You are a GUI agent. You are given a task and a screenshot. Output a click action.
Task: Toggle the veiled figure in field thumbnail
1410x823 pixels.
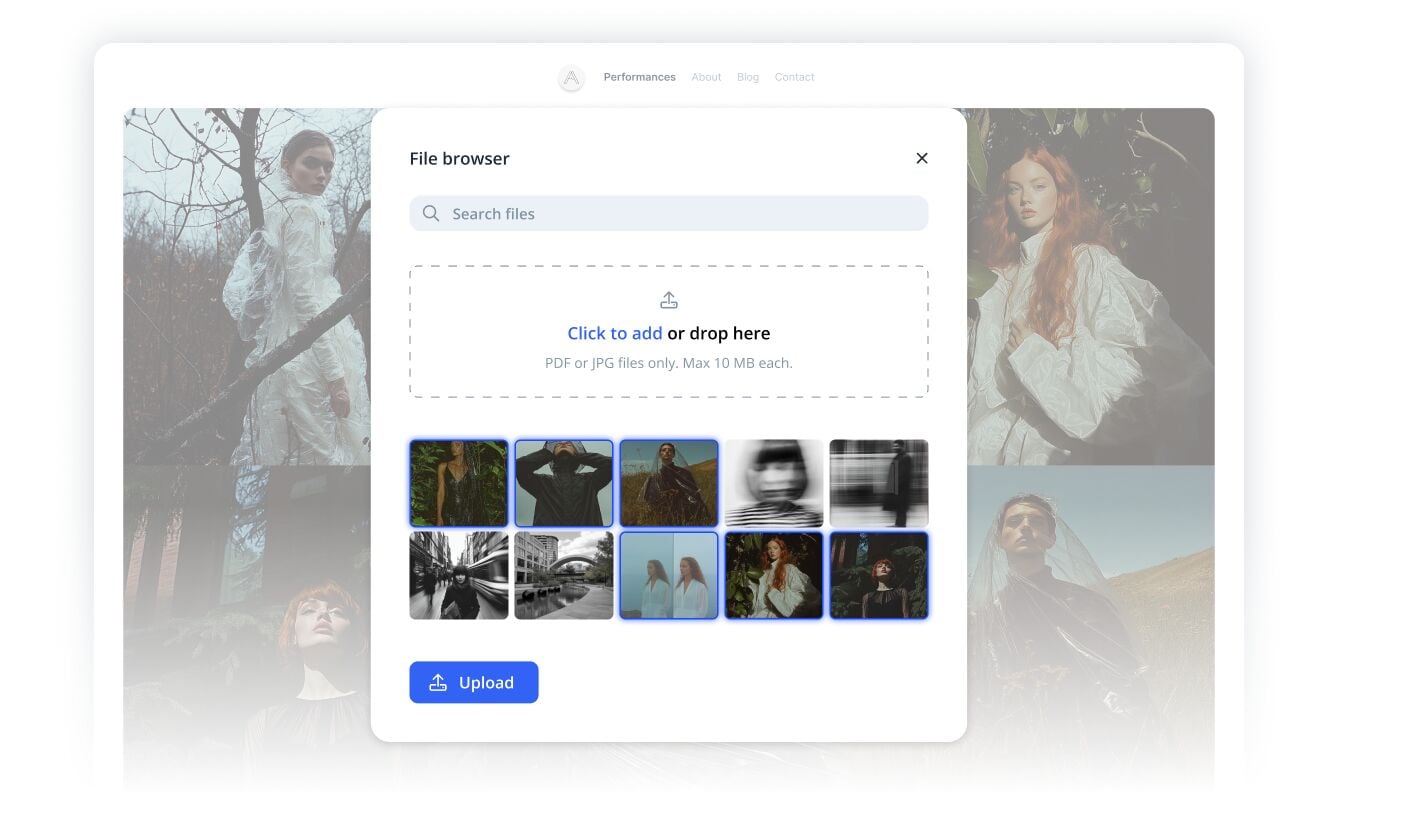pyautogui.click(x=669, y=483)
